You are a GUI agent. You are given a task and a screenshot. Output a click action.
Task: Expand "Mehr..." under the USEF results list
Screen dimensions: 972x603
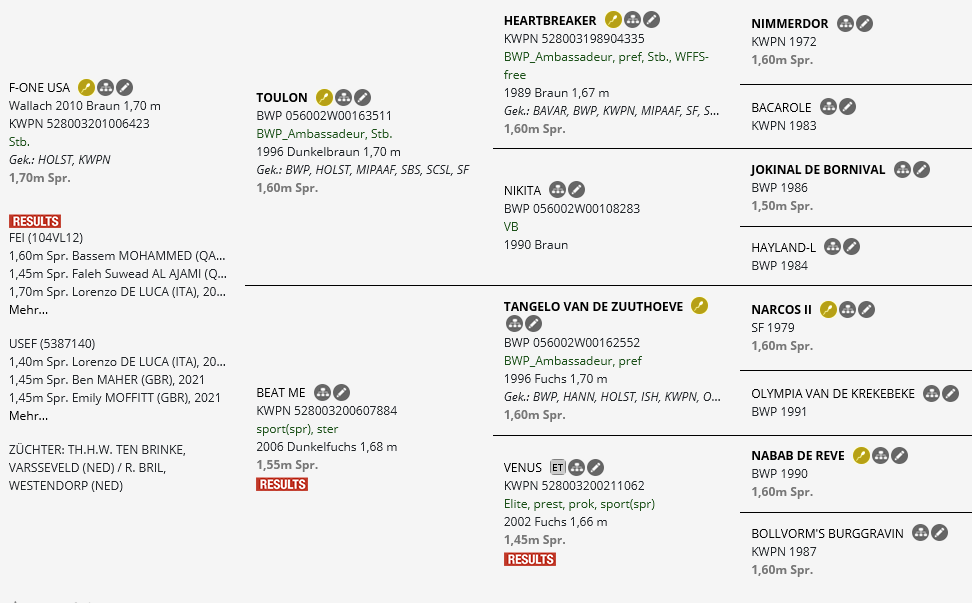pyautogui.click(x=28, y=415)
